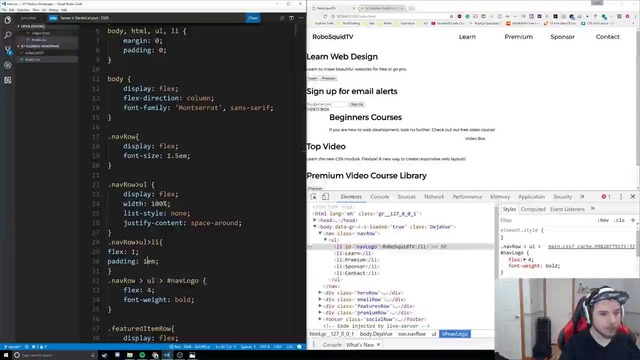The height and width of the screenshot is (360, 640).
Task: Change the Spaces indentation setting in status bar
Action: [248, 347]
